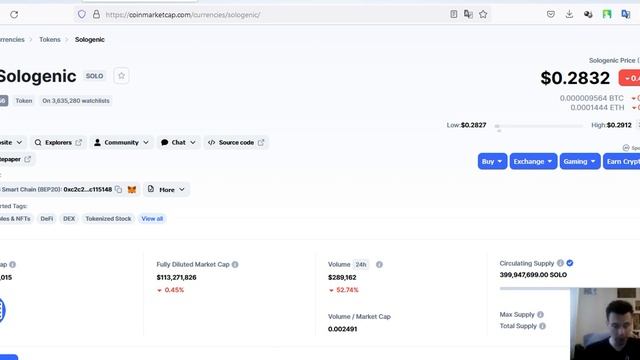Click the $289,162 volume value
Screen dimensions: 640x360
(x=342, y=278)
